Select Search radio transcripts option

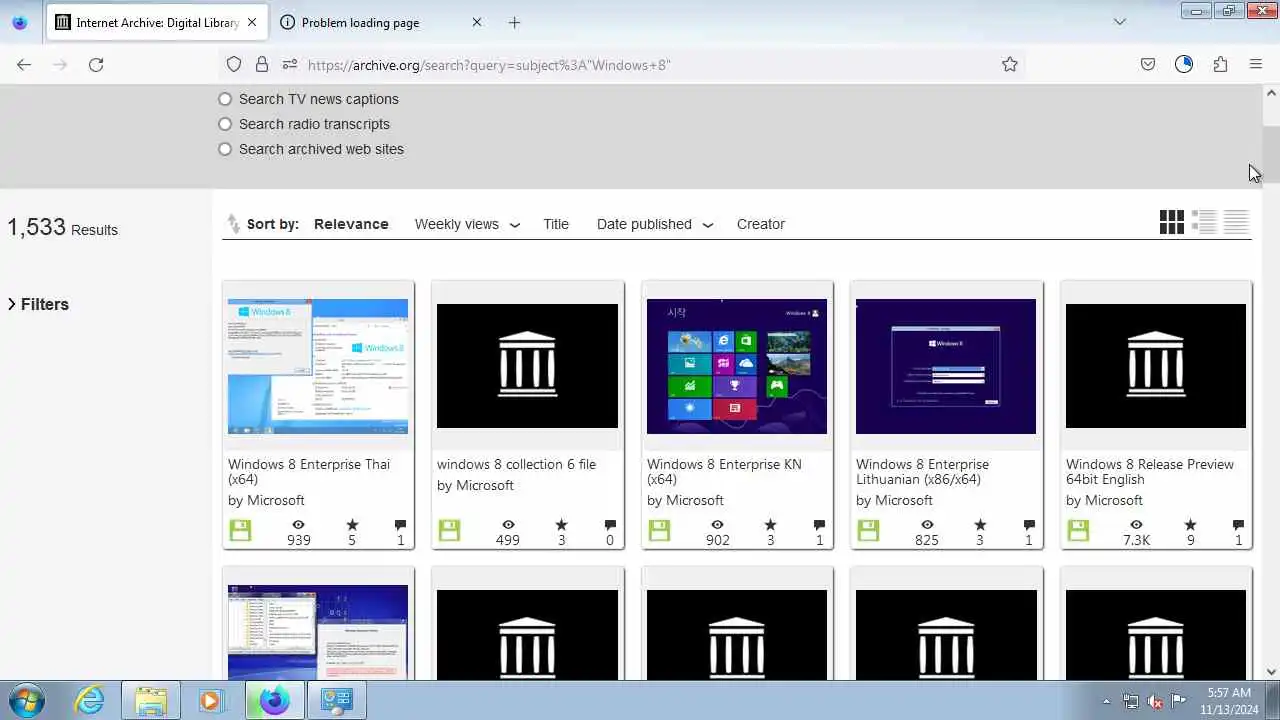pyautogui.click(x=225, y=124)
